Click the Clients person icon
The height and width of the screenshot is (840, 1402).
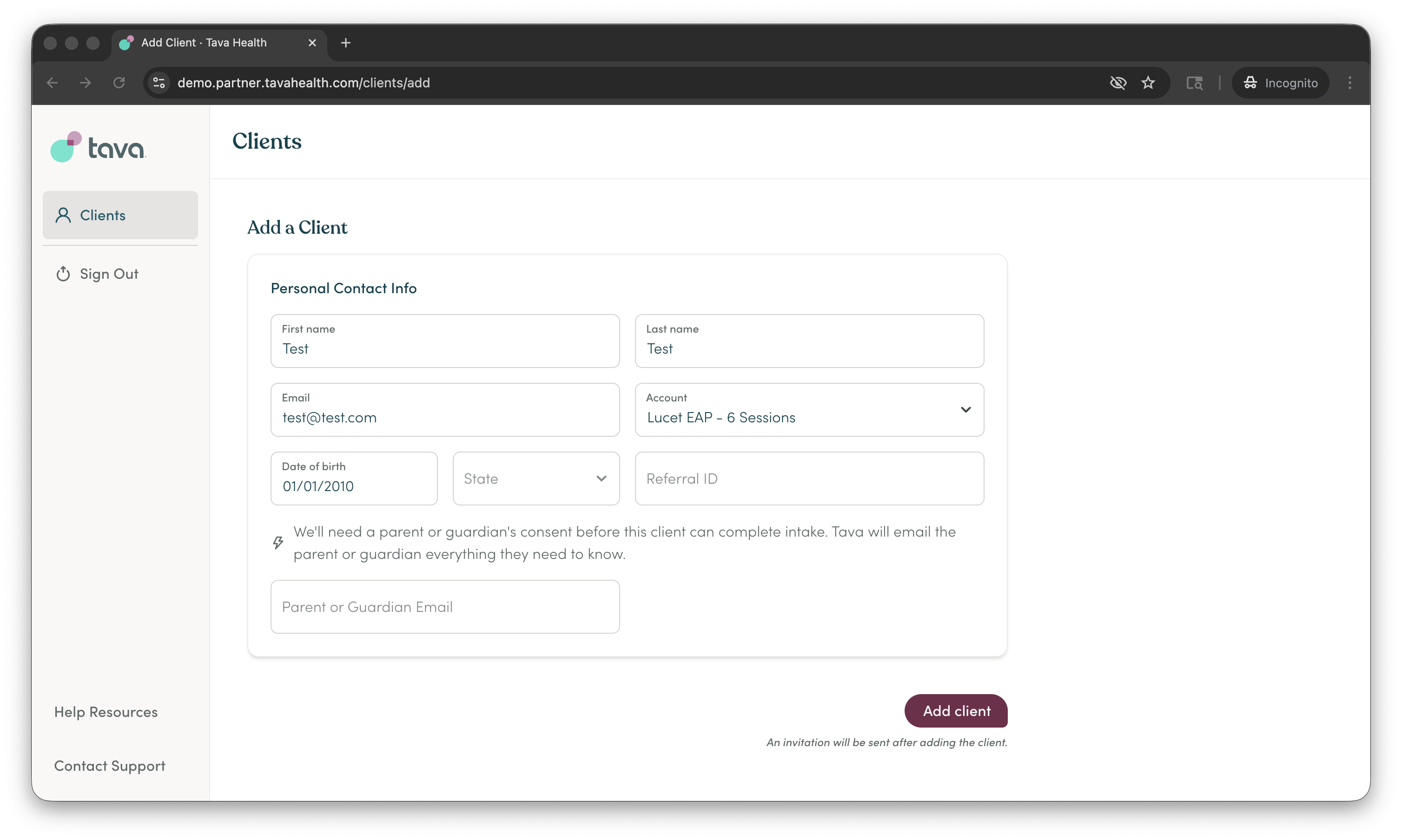[63, 215]
